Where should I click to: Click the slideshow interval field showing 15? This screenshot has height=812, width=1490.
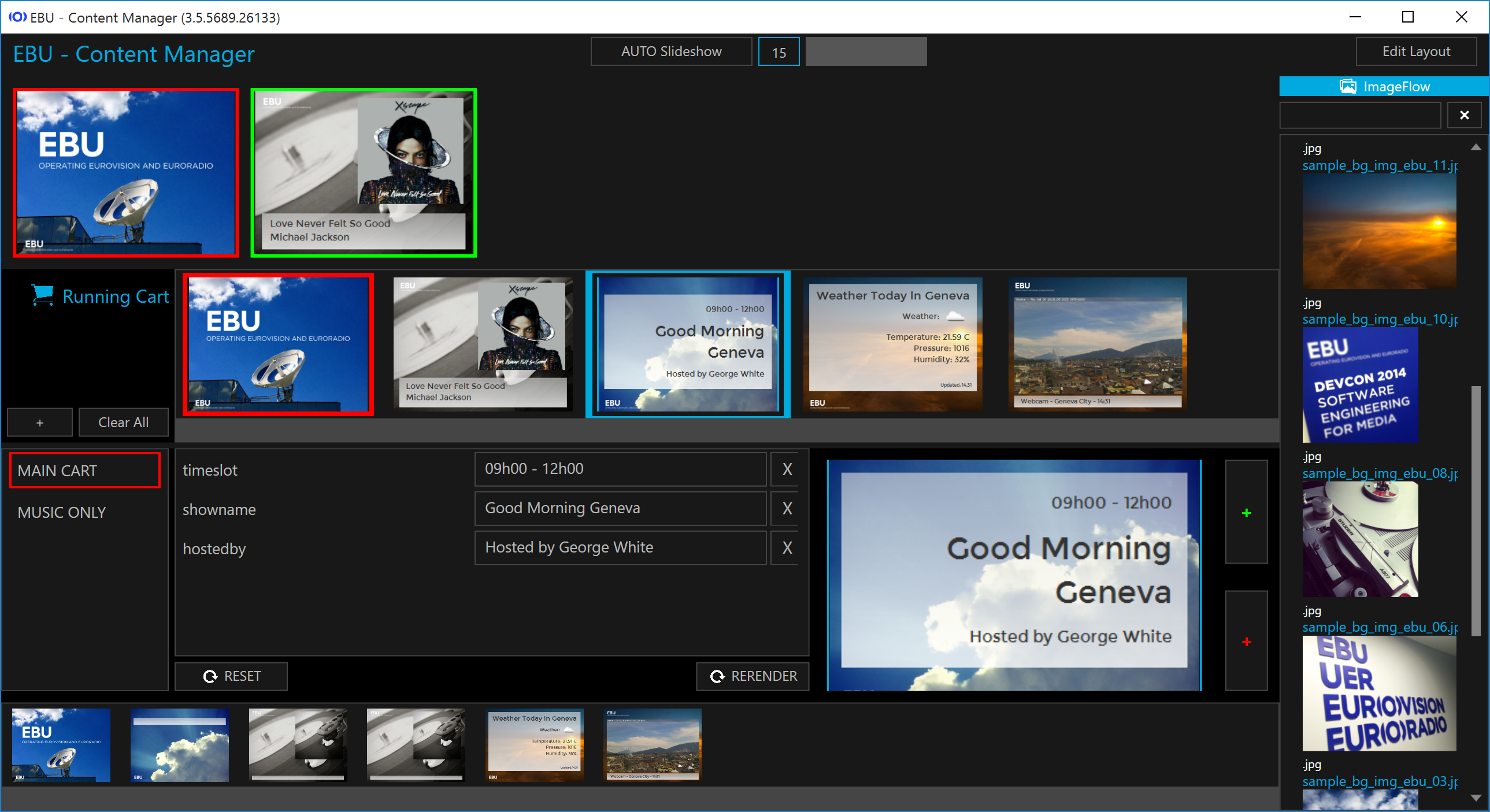click(778, 52)
